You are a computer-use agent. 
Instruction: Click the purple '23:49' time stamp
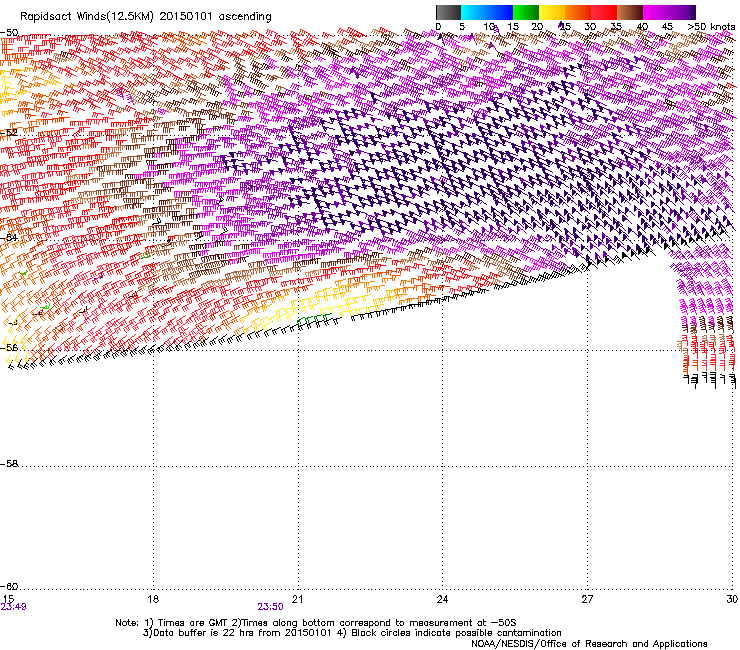pos(13,607)
